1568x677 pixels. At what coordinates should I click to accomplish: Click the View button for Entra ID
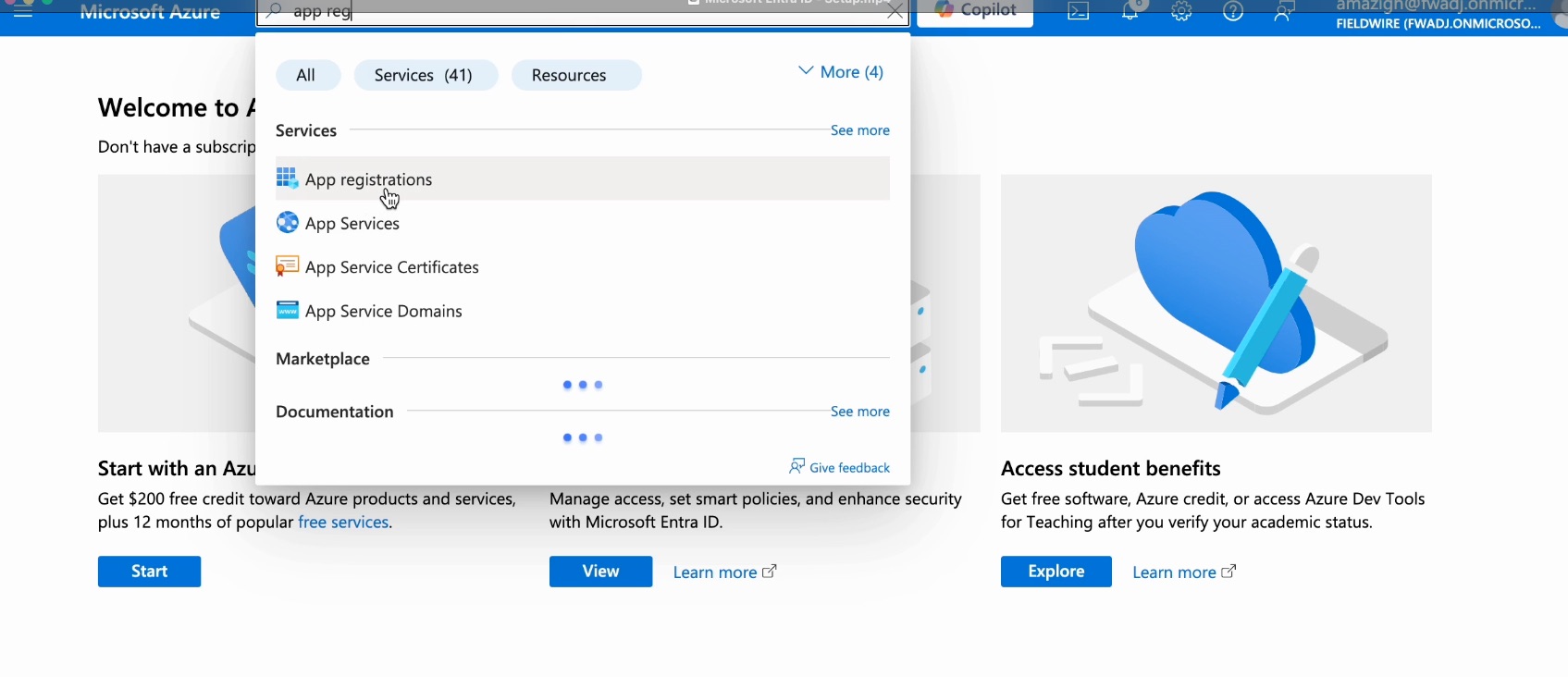(600, 572)
